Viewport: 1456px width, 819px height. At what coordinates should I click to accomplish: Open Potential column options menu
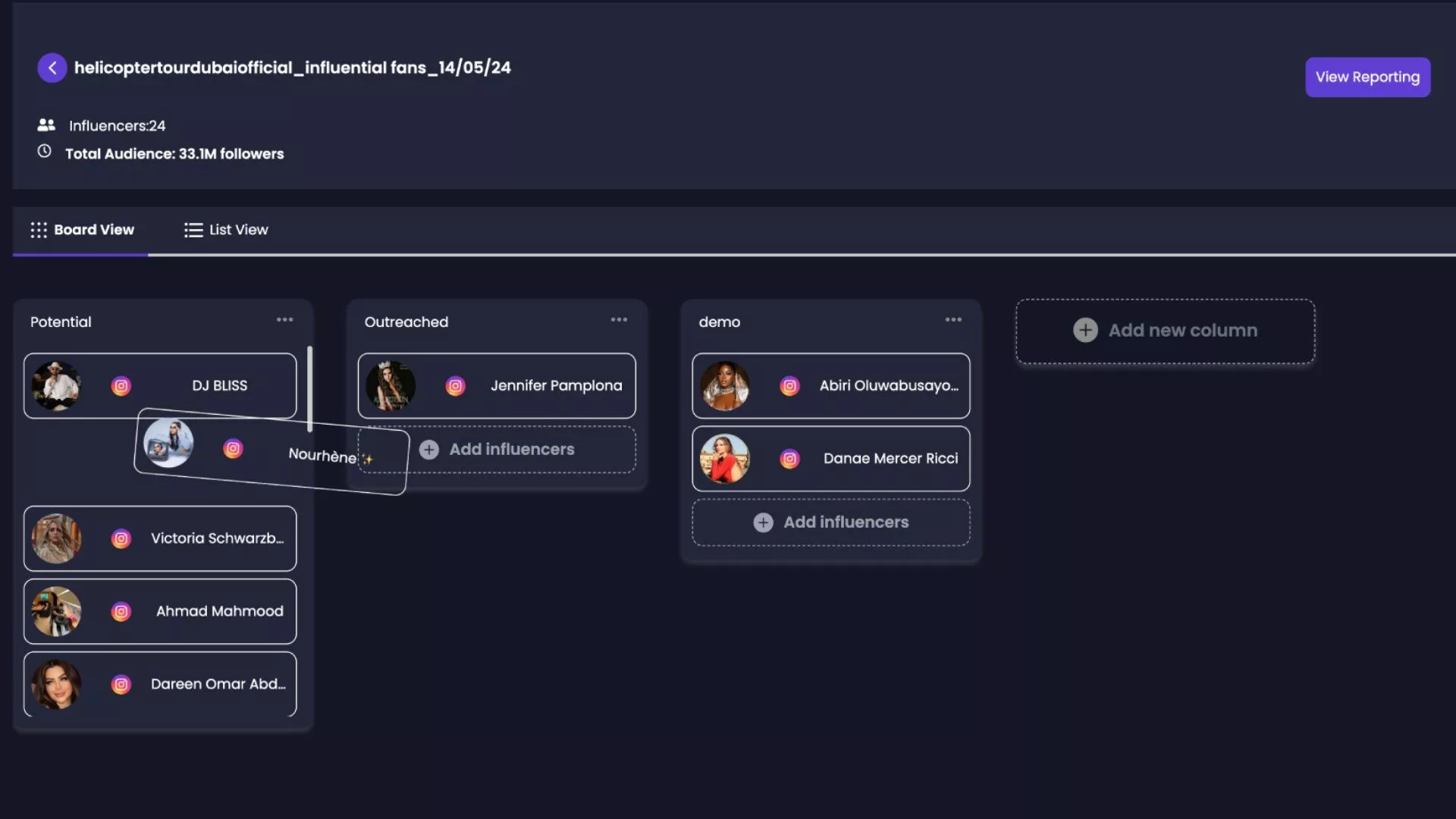(284, 320)
